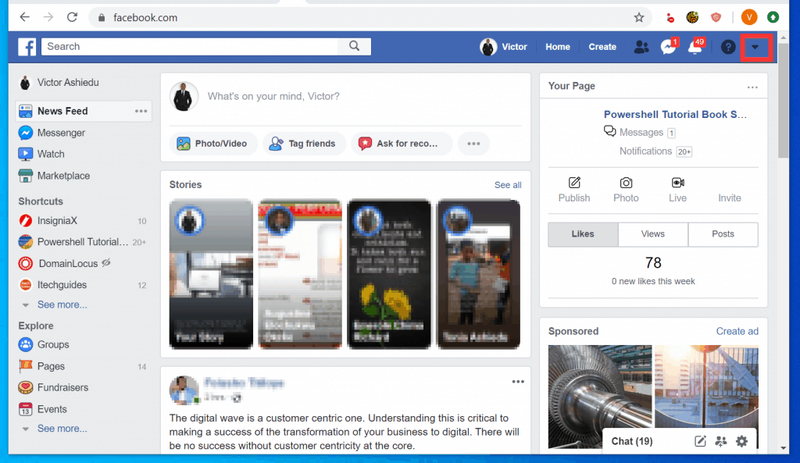The width and height of the screenshot is (800, 463).
Task: Click the Create ad link
Action: pos(737,331)
